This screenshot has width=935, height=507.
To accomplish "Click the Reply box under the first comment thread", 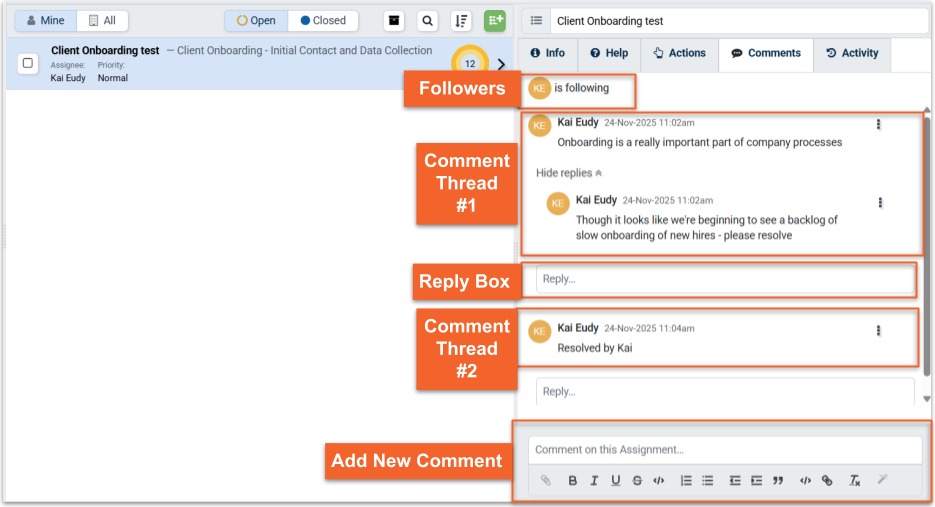I will [726, 279].
